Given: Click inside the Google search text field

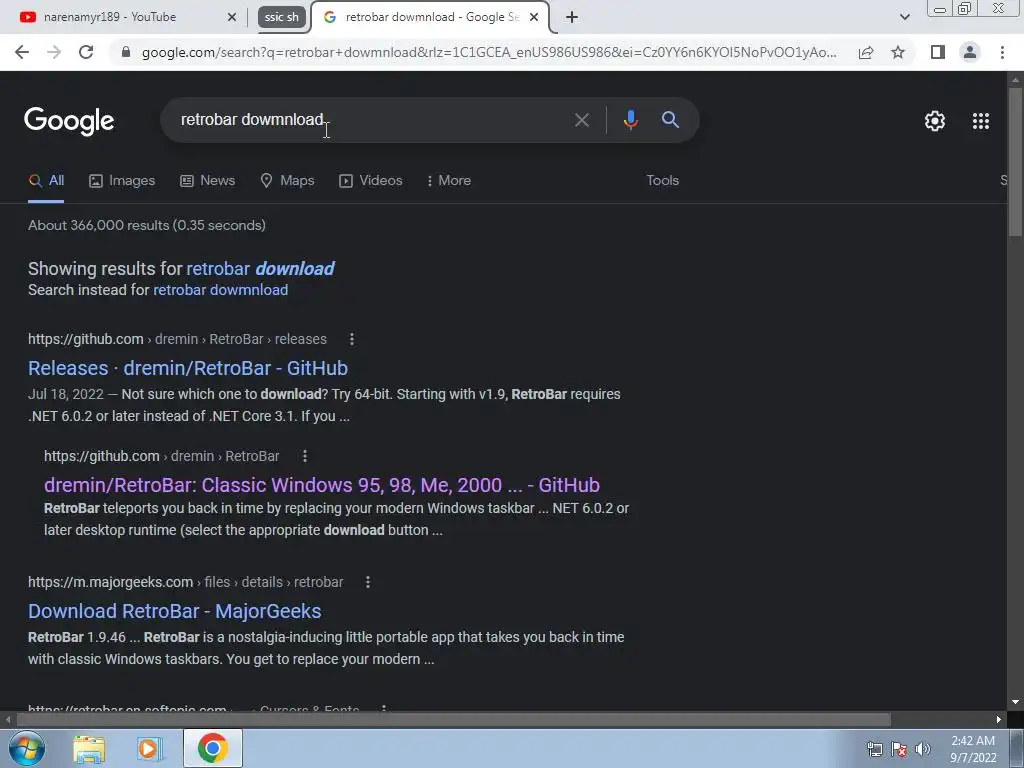Looking at the screenshot, I should [x=372, y=120].
